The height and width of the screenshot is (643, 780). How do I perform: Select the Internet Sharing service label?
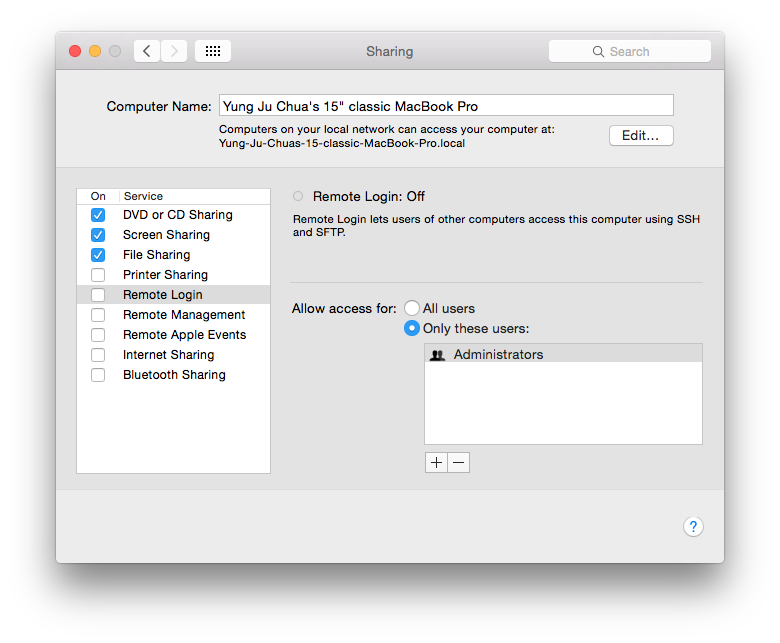coord(169,355)
